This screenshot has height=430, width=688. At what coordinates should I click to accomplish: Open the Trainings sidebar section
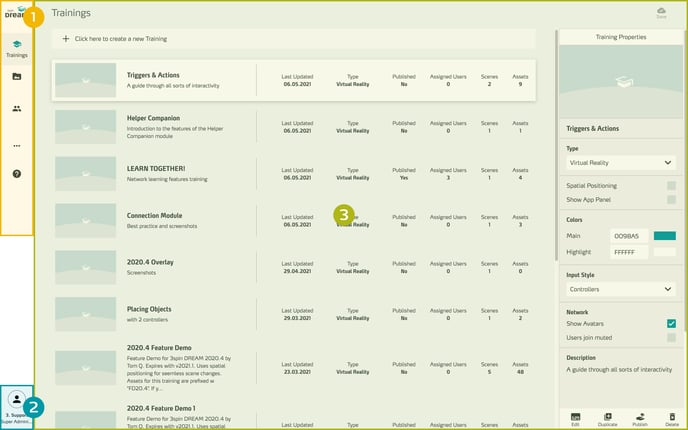16,47
